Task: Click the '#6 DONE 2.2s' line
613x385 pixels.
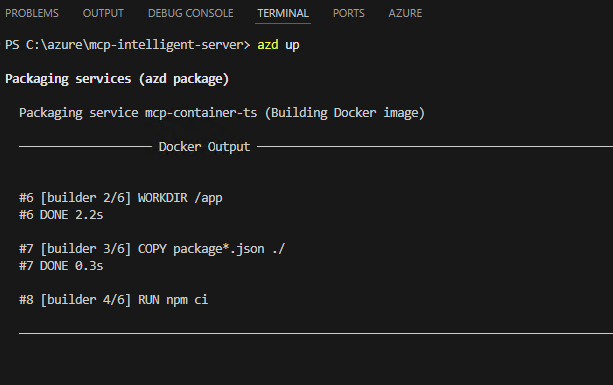Action: click(61, 215)
